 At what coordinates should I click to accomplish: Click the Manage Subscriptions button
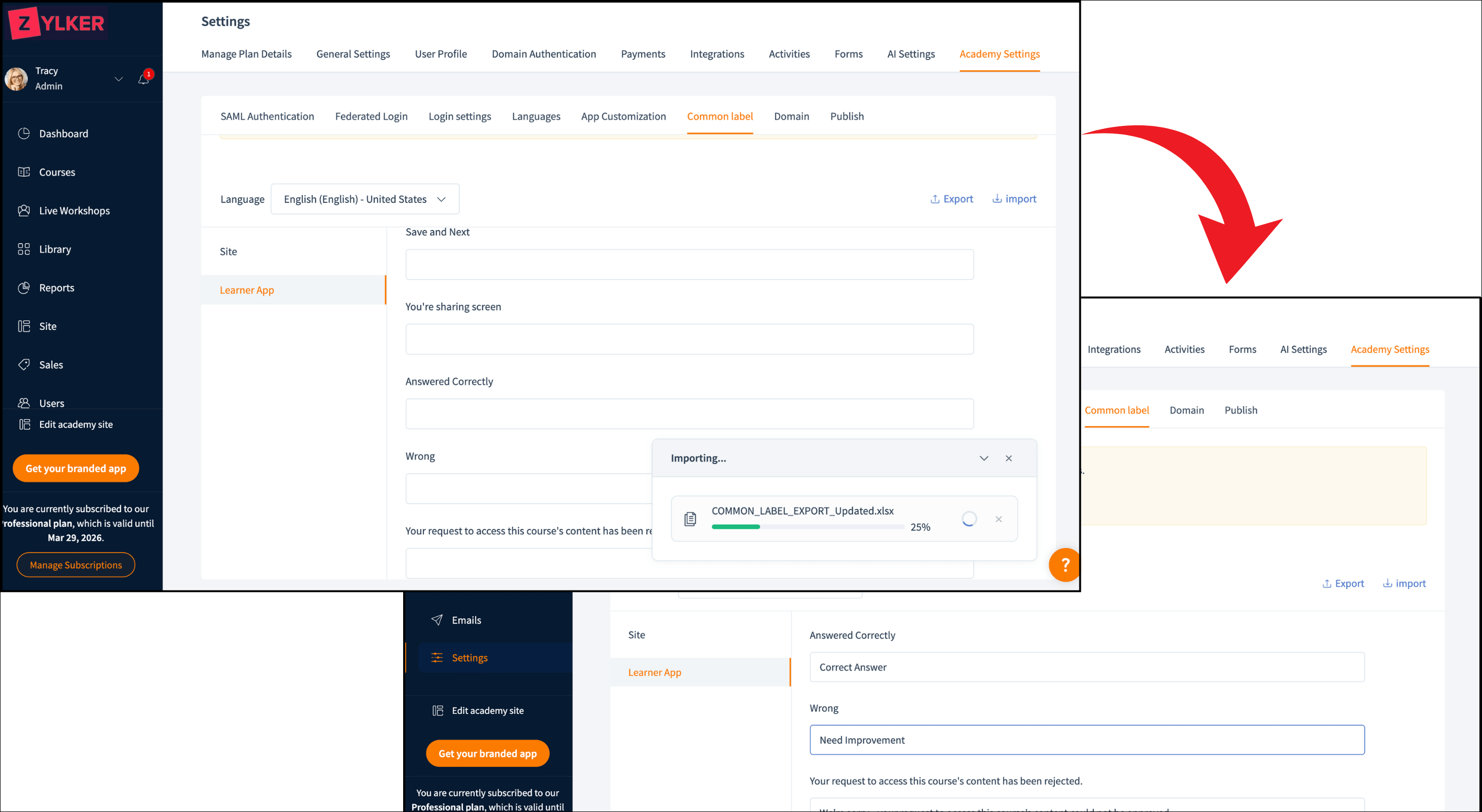click(76, 565)
